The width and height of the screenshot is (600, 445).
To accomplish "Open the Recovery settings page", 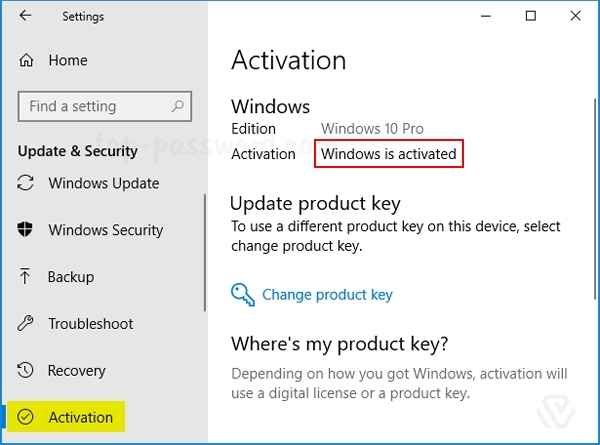I will (76, 371).
